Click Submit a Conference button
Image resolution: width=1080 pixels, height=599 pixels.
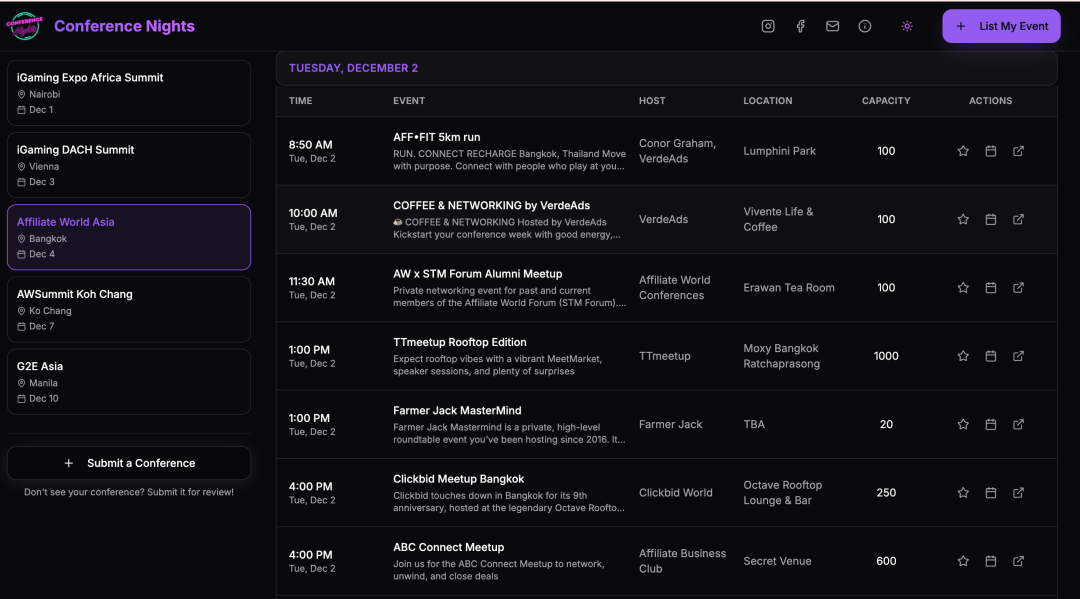tap(129, 463)
